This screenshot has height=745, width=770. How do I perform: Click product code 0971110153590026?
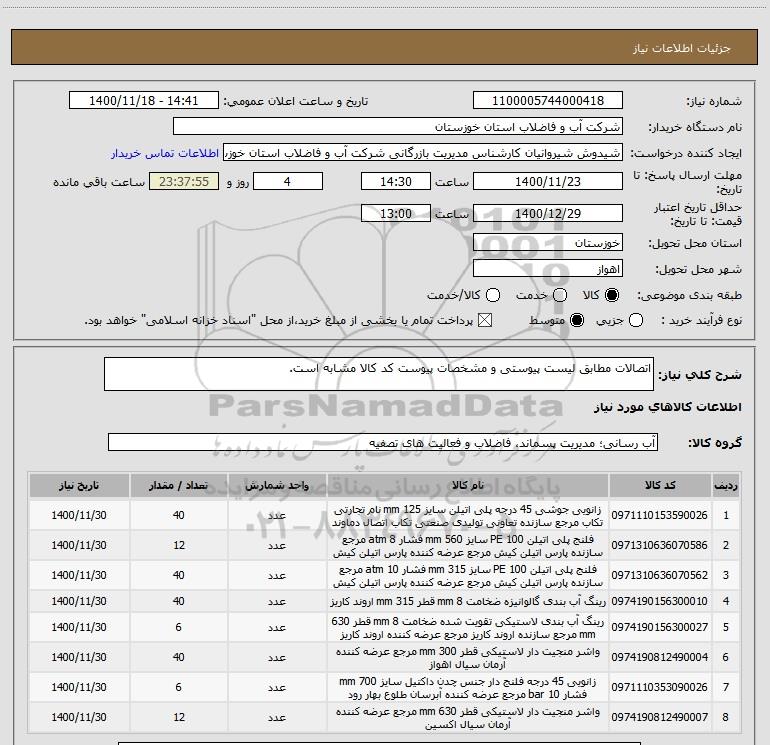coord(660,515)
